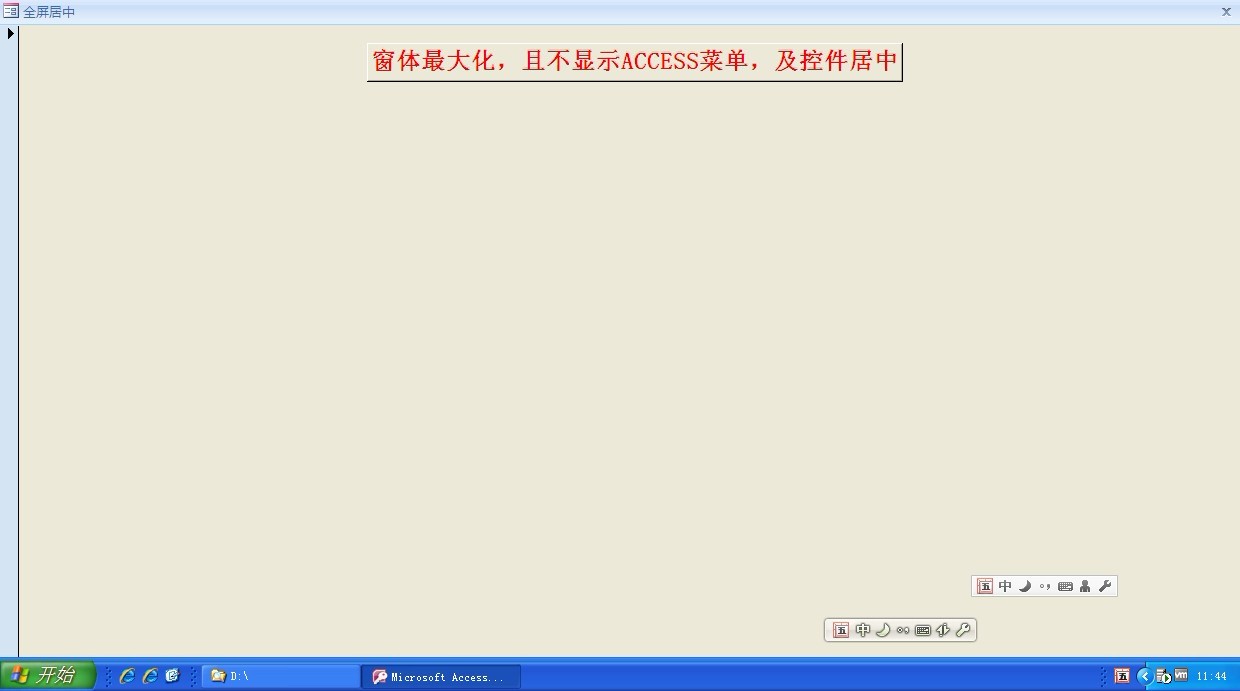Click the vm VMware tray icon
The height and width of the screenshot is (691, 1240).
point(1181,676)
